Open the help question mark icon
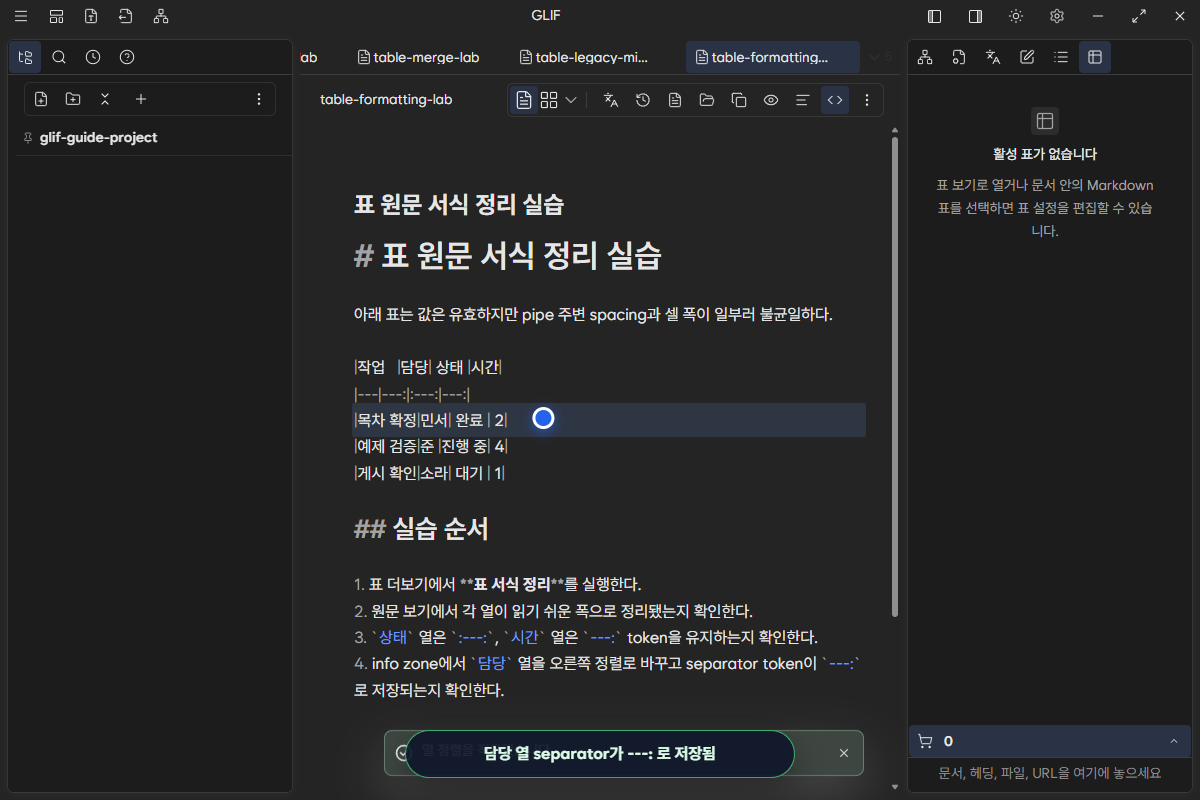1200x800 pixels. pos(127,57)
